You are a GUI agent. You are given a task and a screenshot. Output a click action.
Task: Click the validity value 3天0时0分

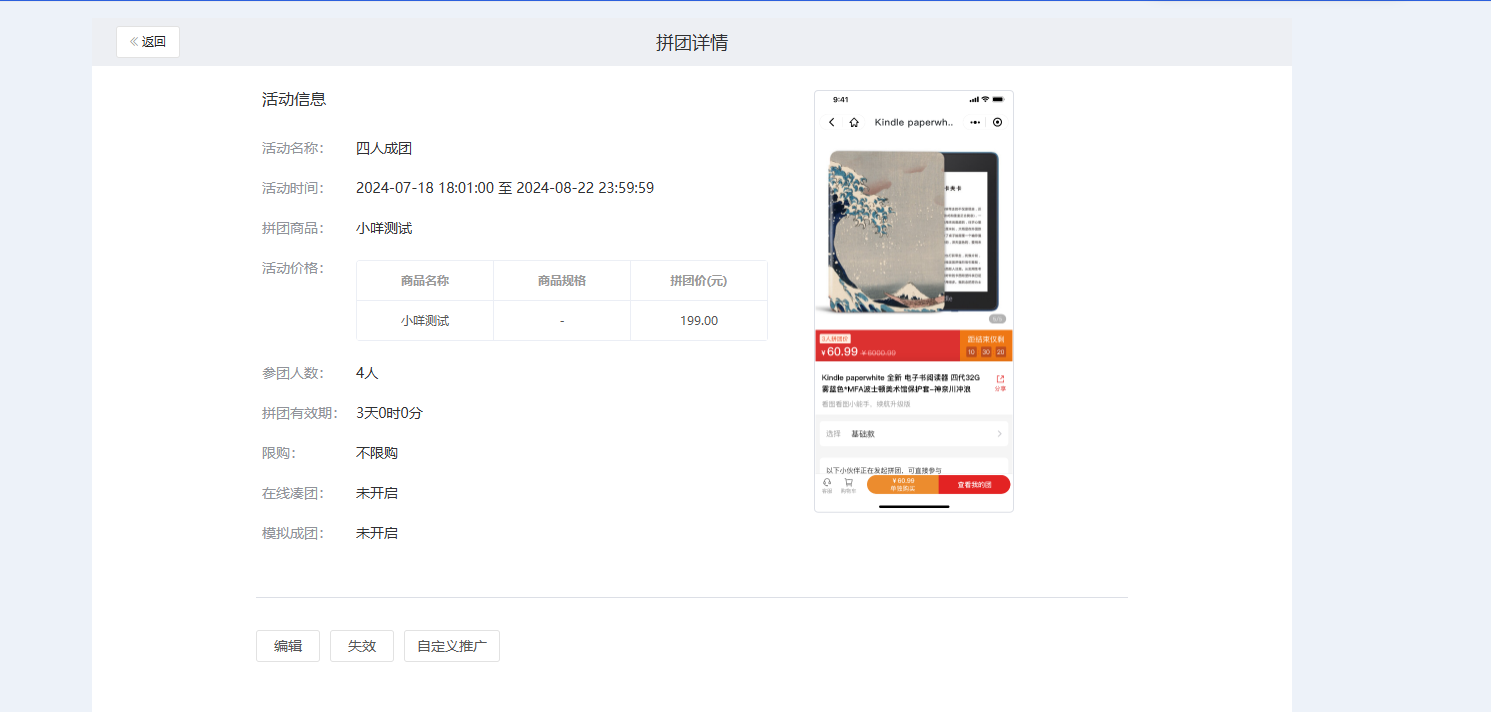tap(389, 413)
